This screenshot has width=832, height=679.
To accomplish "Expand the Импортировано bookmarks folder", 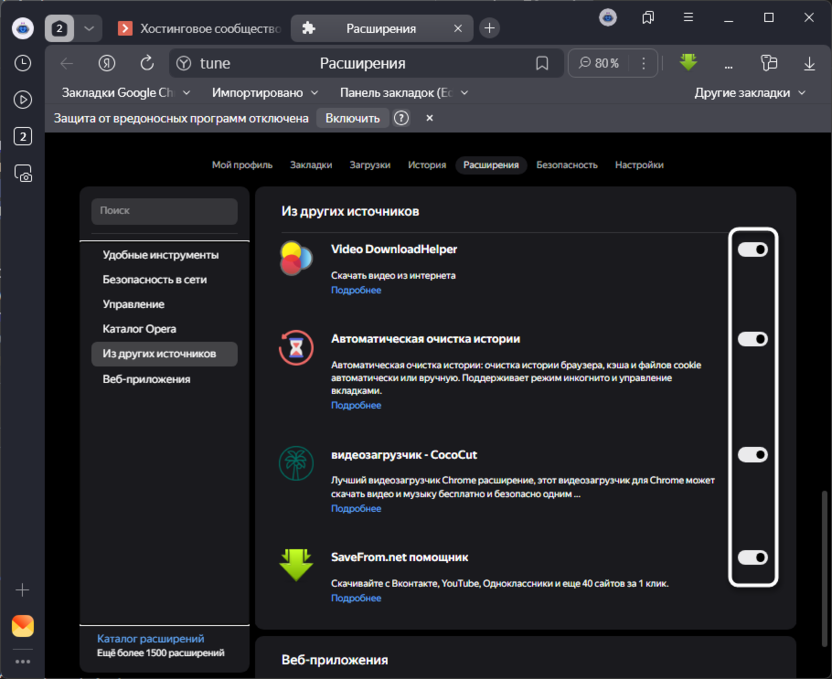I will click(265, 93).
